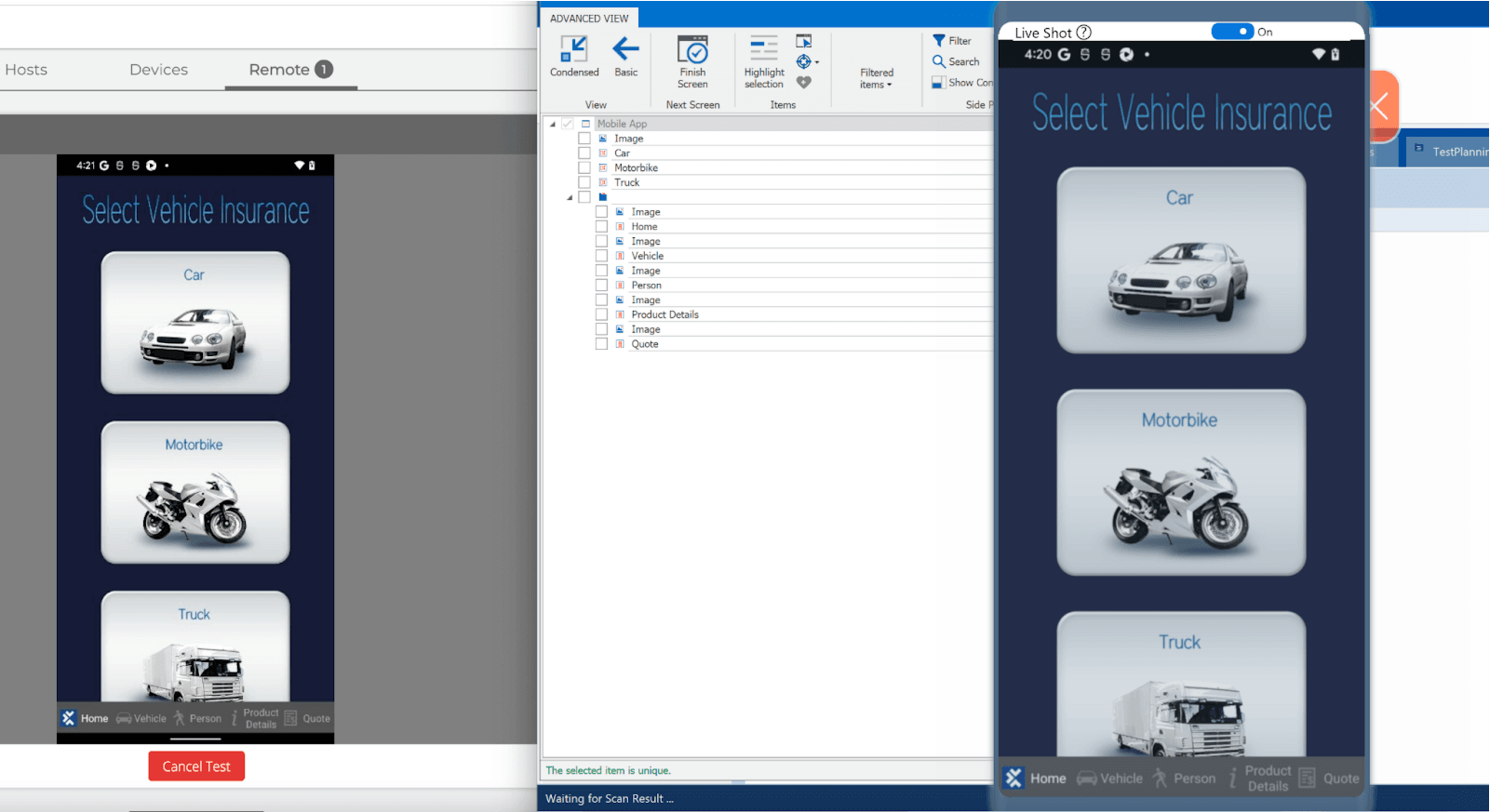Viewport: 1490px width, 812px height.
Task: Tap Quote in Remote device bottom bar
Action: click(x=307, y=718)
